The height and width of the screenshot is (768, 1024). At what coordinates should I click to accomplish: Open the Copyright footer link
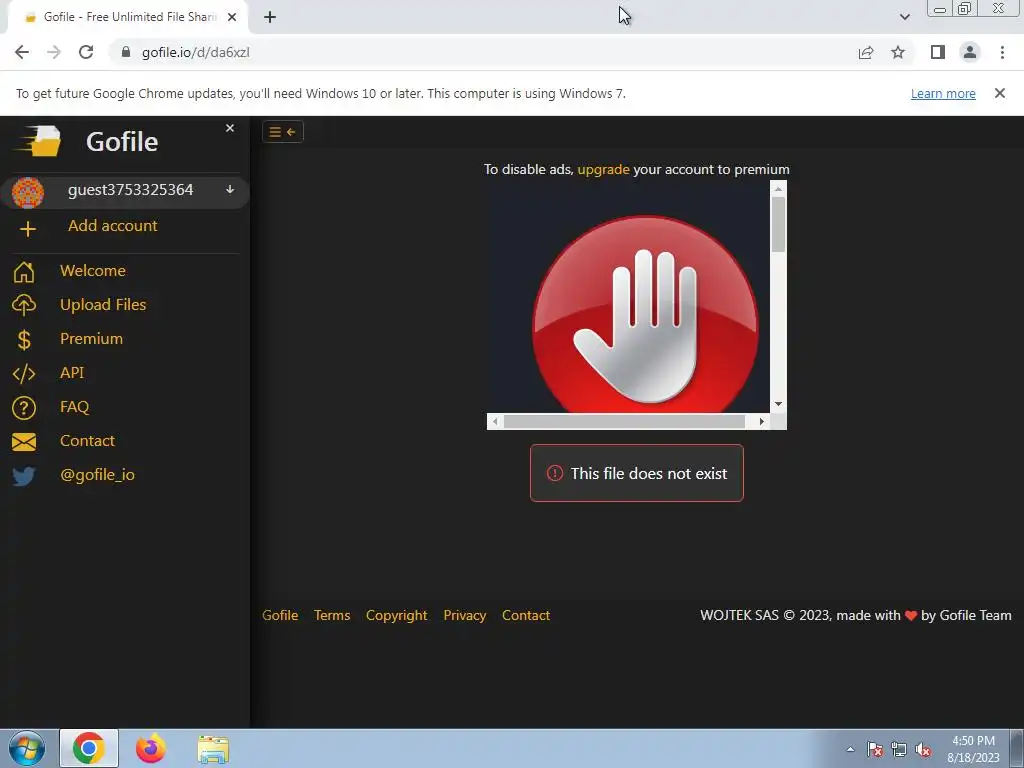[x=396, y=615]
